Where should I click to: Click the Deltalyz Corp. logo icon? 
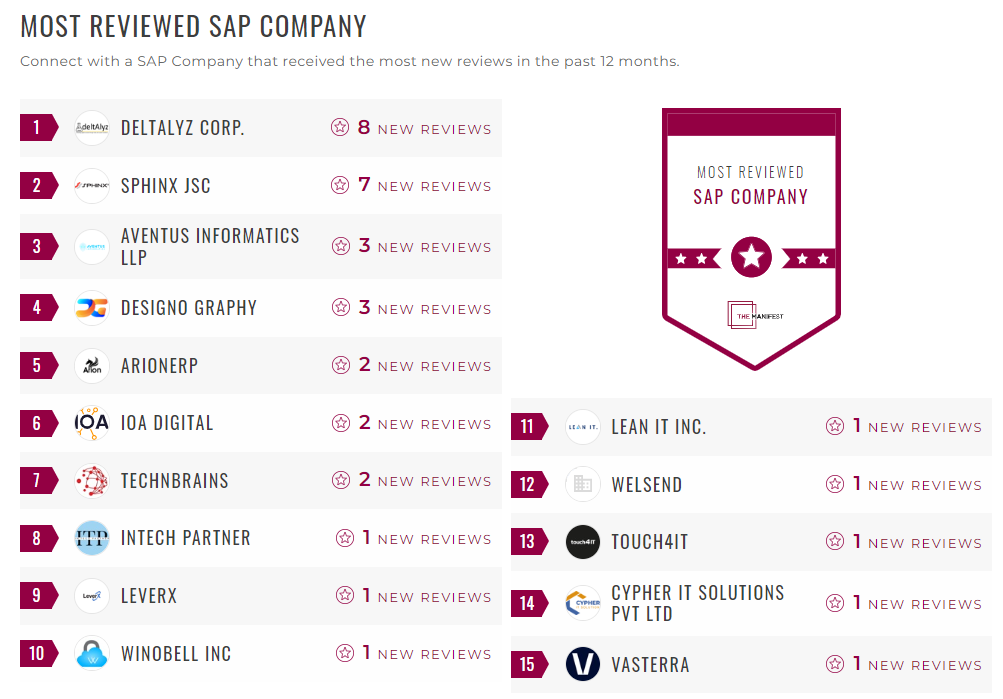click(92, 128)
